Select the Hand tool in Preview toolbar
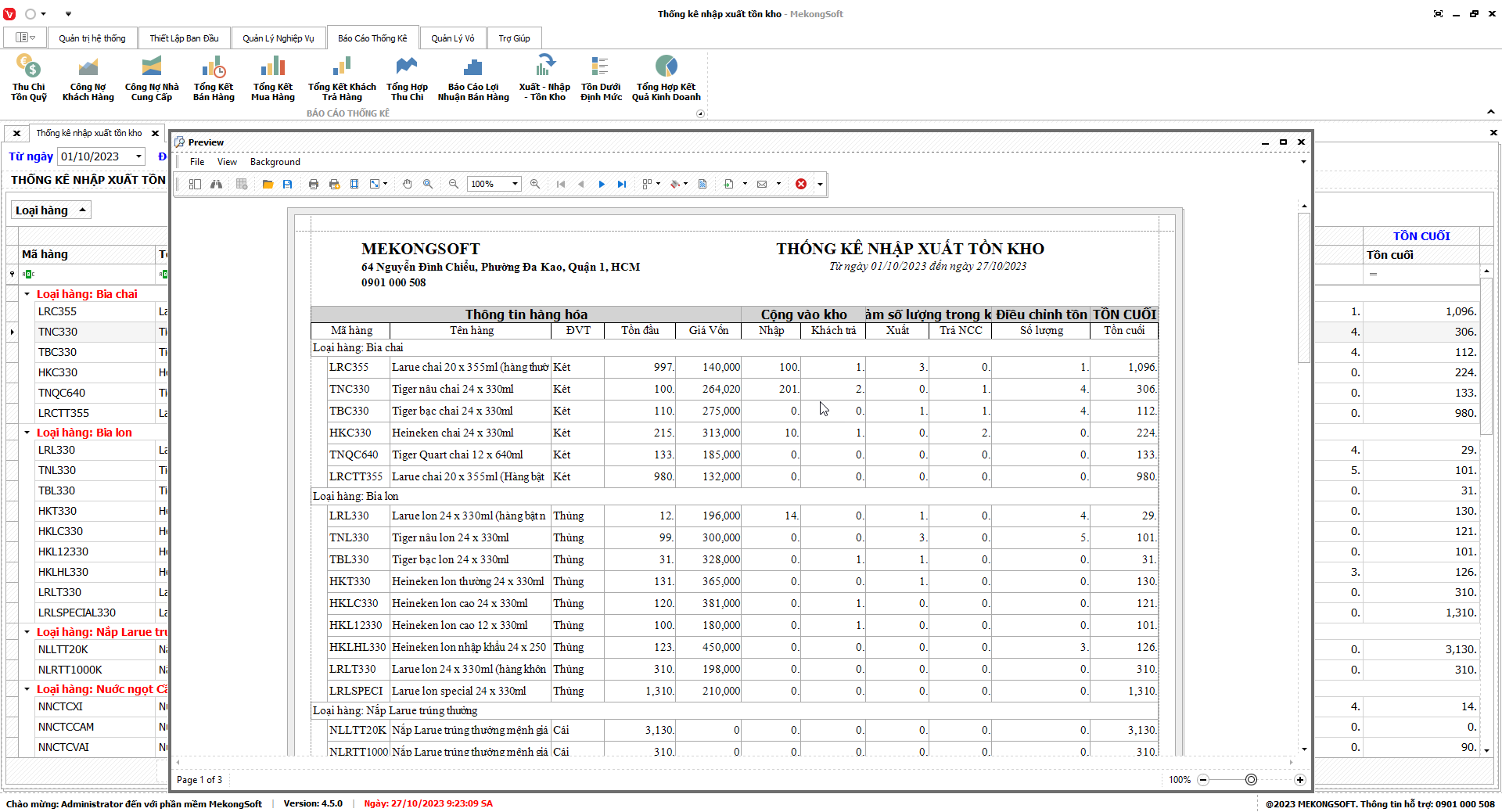Image resolution: width=1502 pixels, height=812 pixels. click(x=407, y=184)
